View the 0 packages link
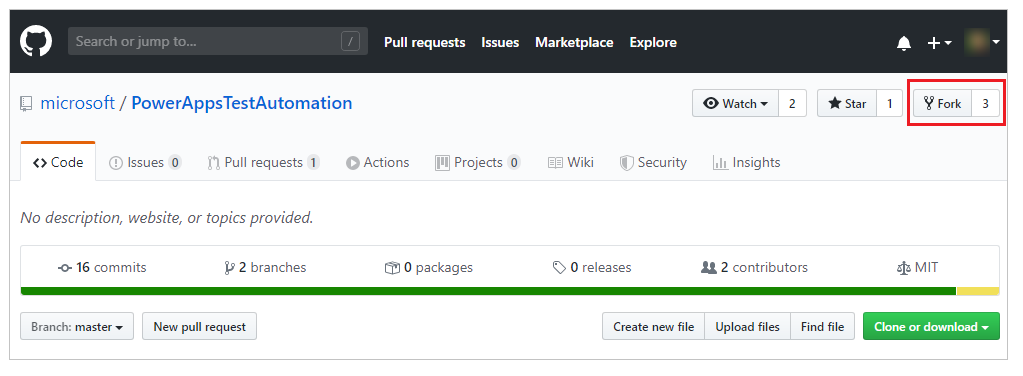The height and width of the screenshot is (376, 1023). pos(429,268)
